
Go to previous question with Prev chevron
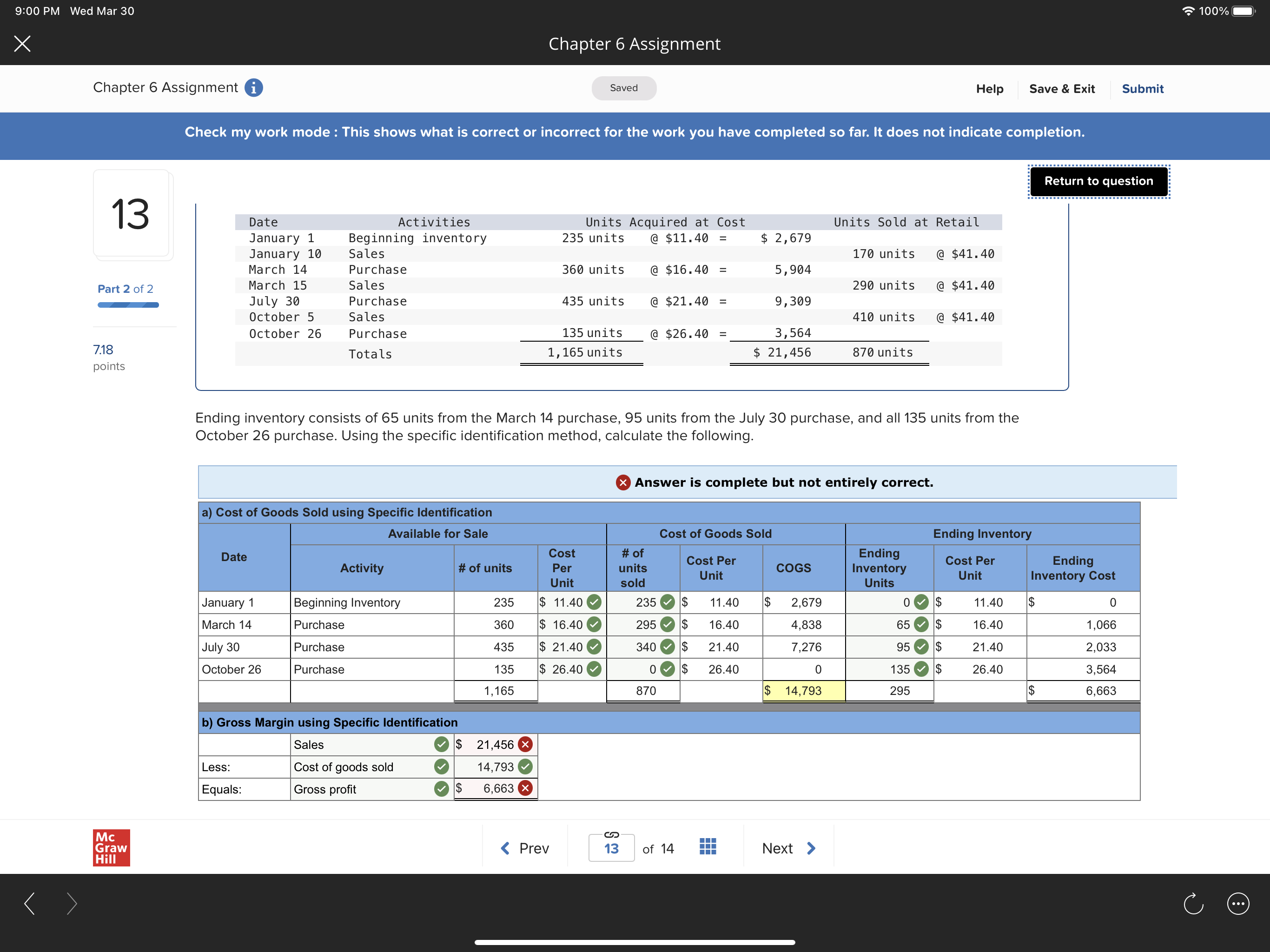(505, 848)
